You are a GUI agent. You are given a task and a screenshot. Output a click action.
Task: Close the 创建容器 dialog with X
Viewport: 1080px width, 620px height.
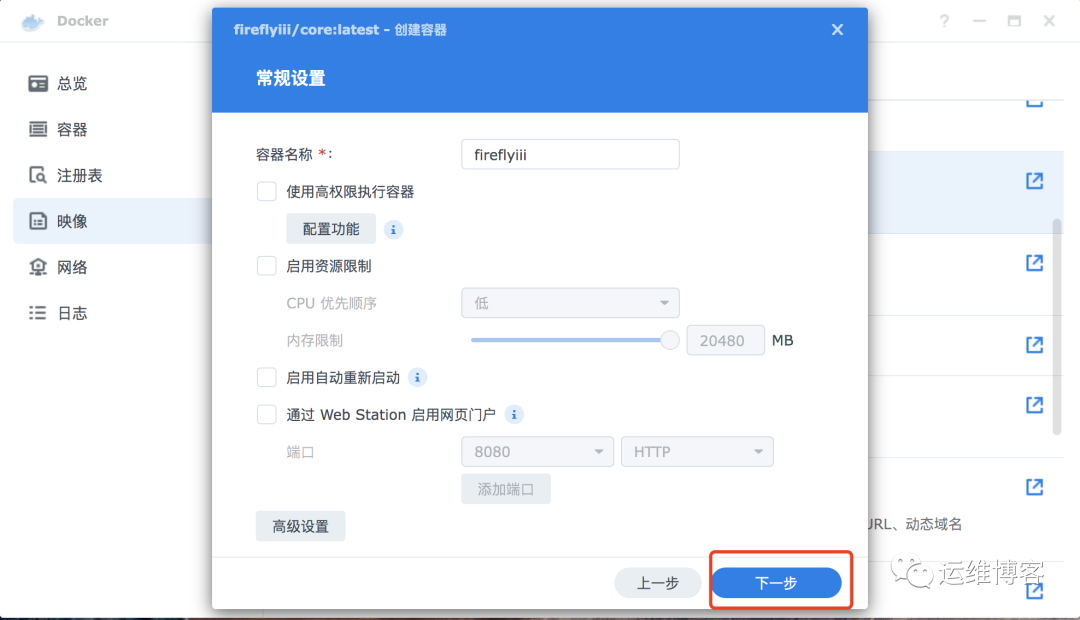[x=837, y=30]
